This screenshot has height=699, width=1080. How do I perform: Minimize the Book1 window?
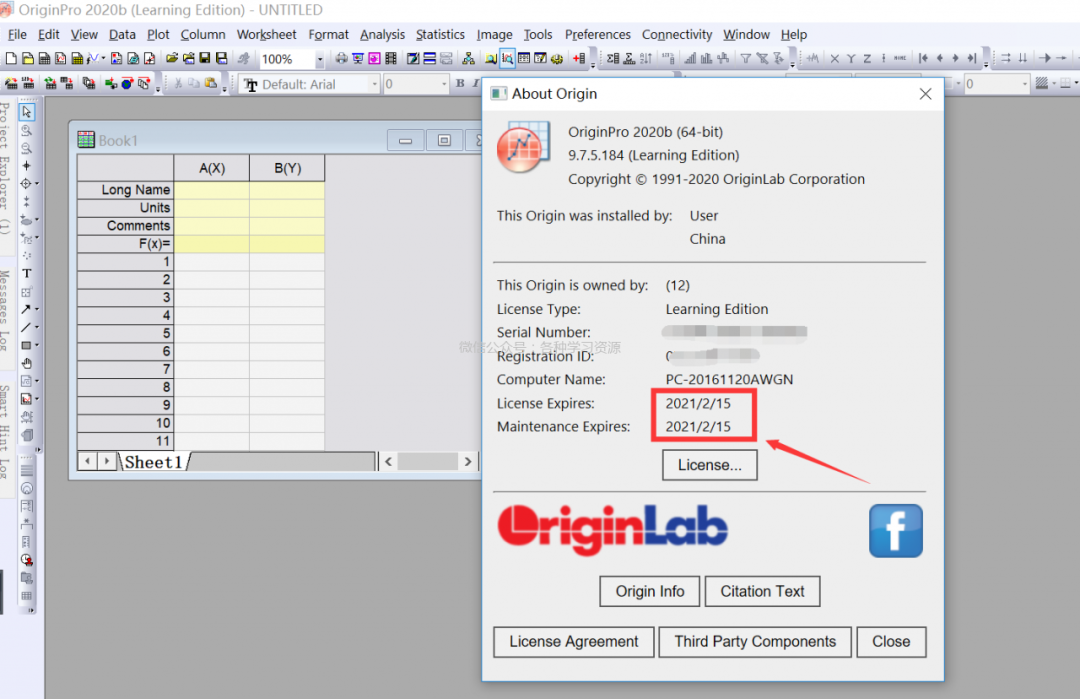coord(405,140)
